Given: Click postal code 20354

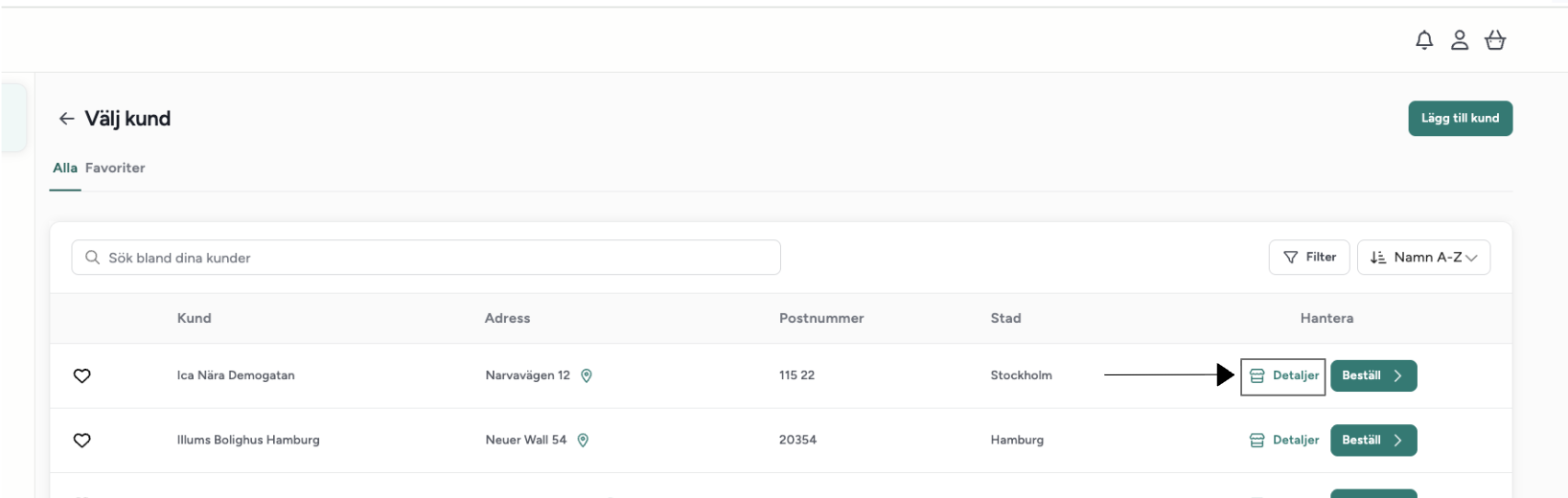Looking at the screenshot, I should click(797, 441).
